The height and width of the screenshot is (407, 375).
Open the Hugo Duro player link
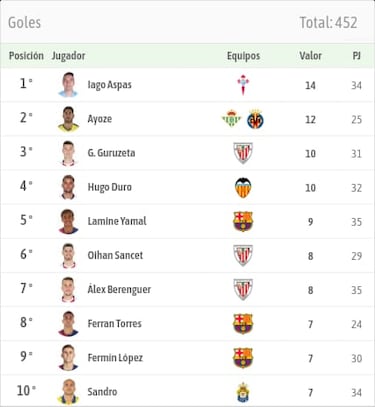(110, 187)
